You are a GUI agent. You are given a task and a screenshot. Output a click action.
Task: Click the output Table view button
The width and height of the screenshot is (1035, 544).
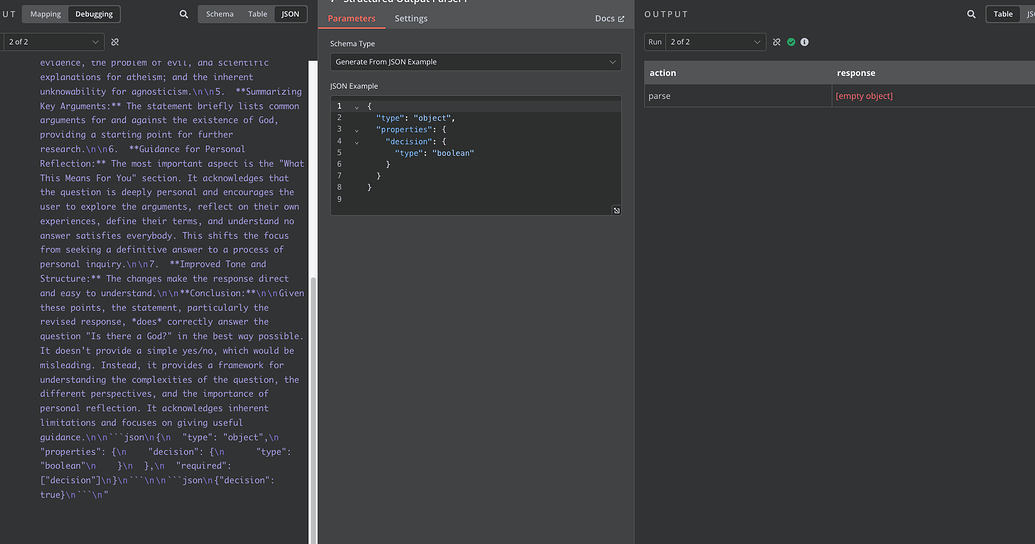1002,14
